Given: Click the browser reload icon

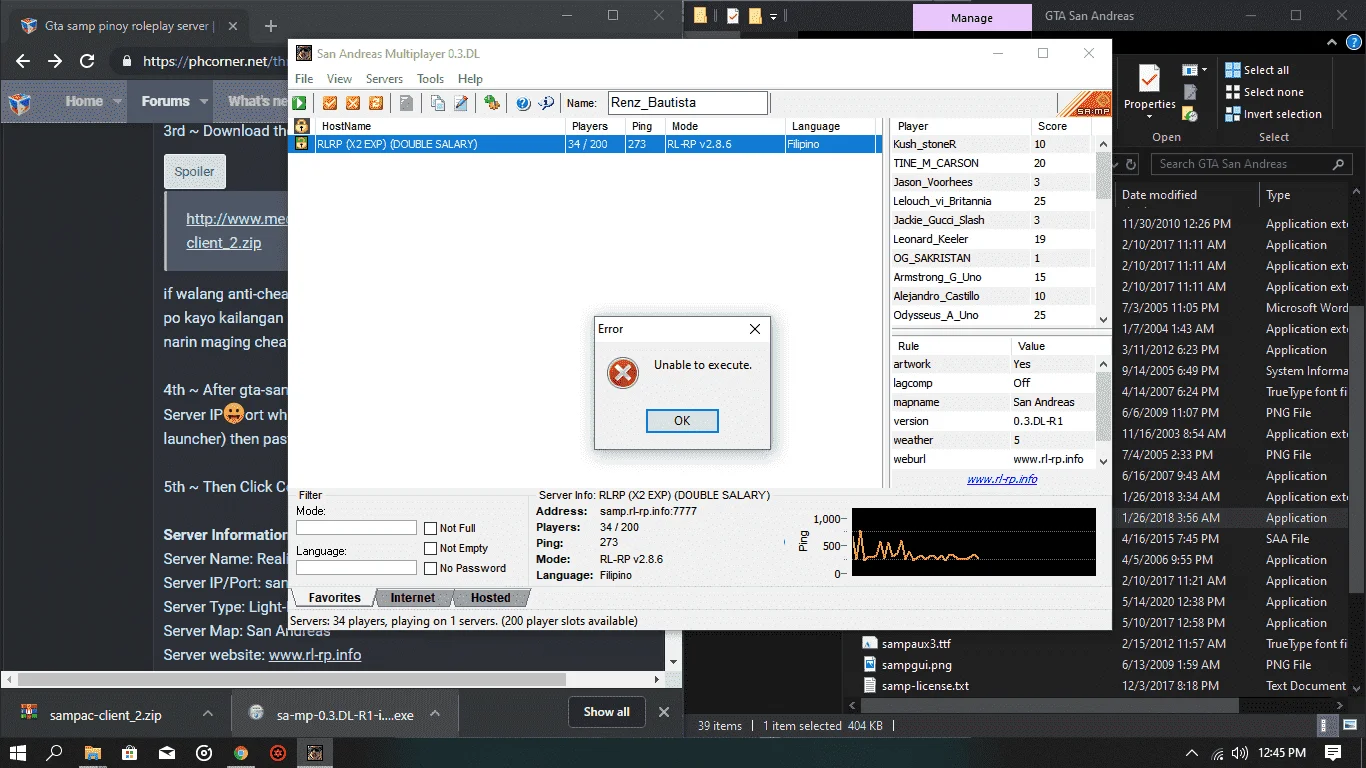Looking at the screenshot, I should click(87, 61).
